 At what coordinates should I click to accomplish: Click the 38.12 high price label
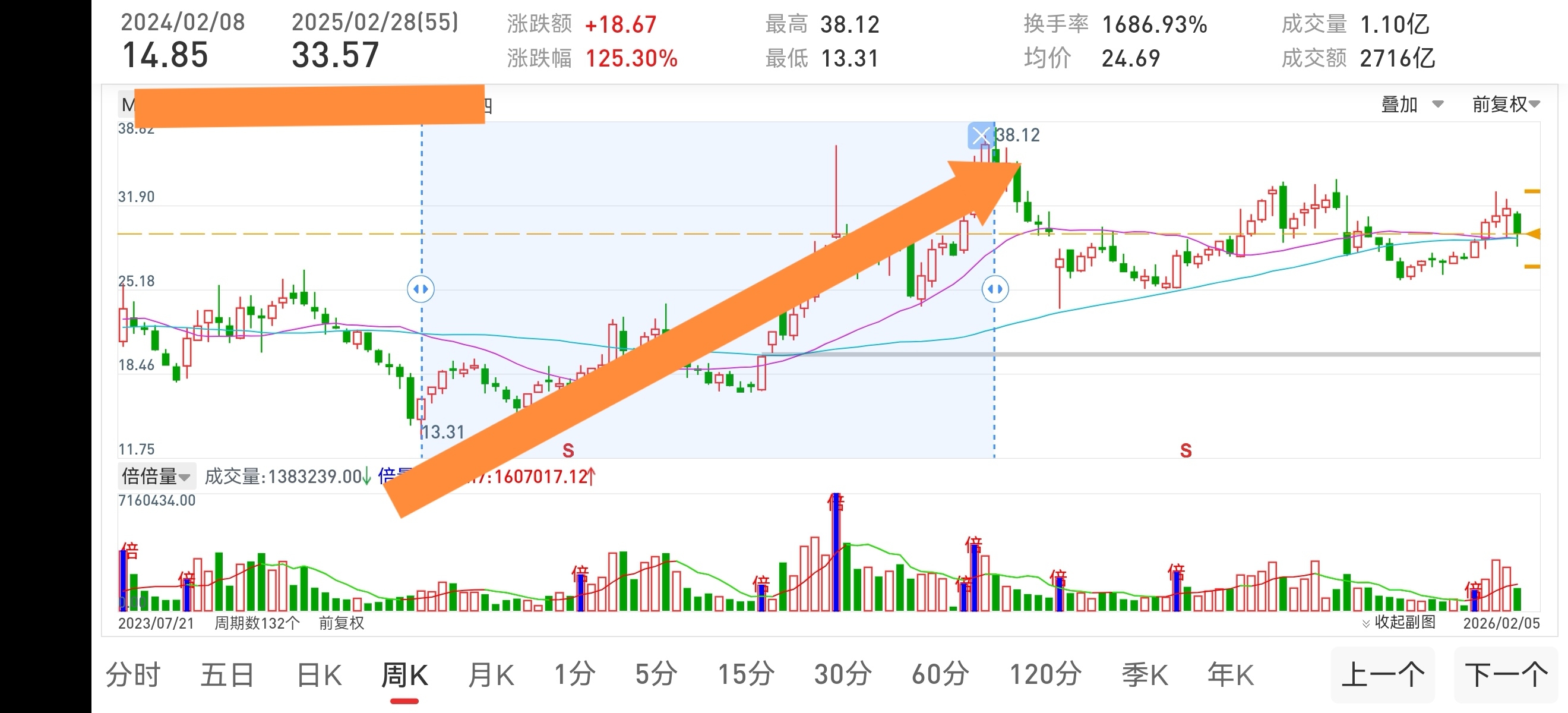(1018, 135)
